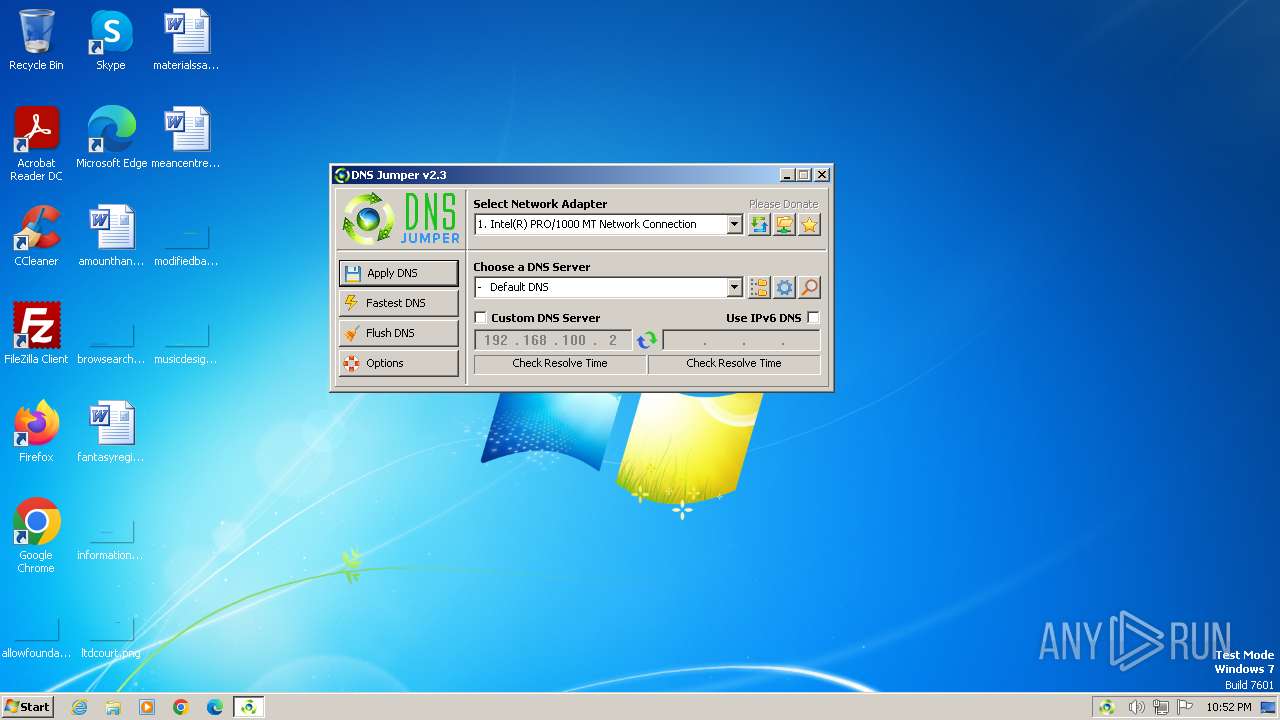
Task: Click the first DNS IP field 192.168.100.2
Action: click(x=553, y=340)
